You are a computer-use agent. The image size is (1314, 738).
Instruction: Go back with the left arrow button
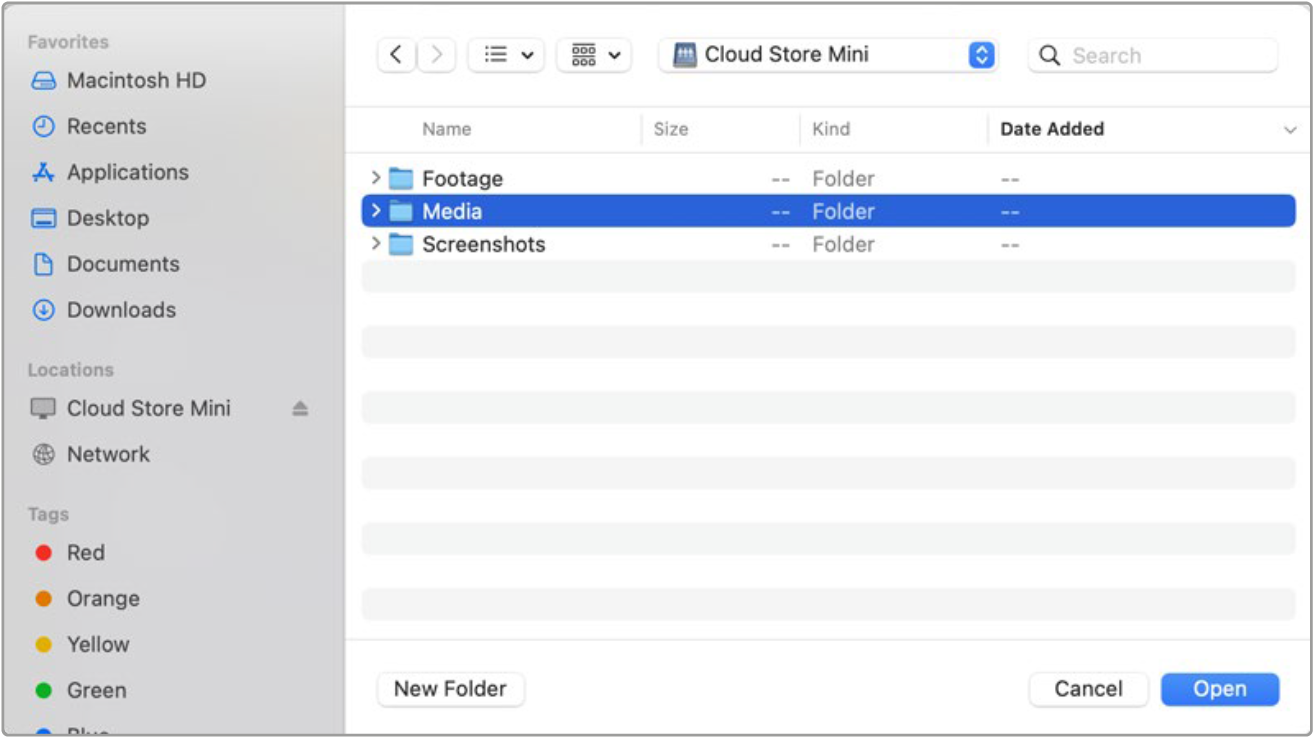click(396, 55)
